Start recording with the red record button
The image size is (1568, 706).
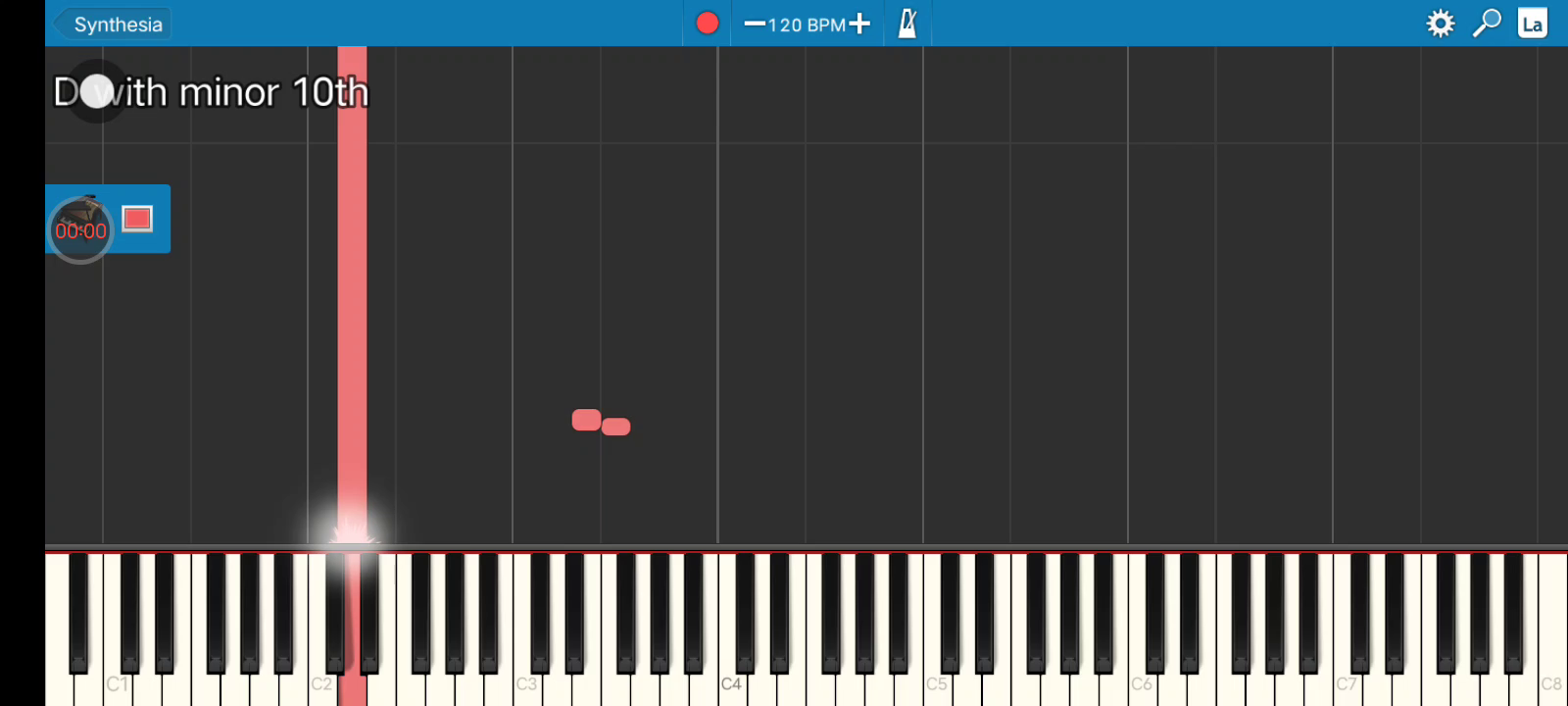(707, 23)
